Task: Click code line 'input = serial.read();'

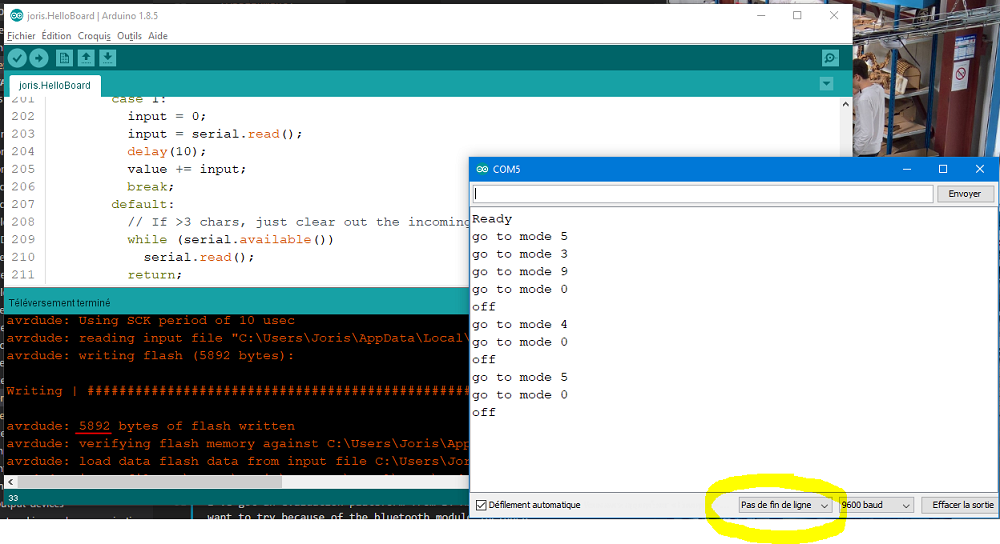Action: pos(214,134)
